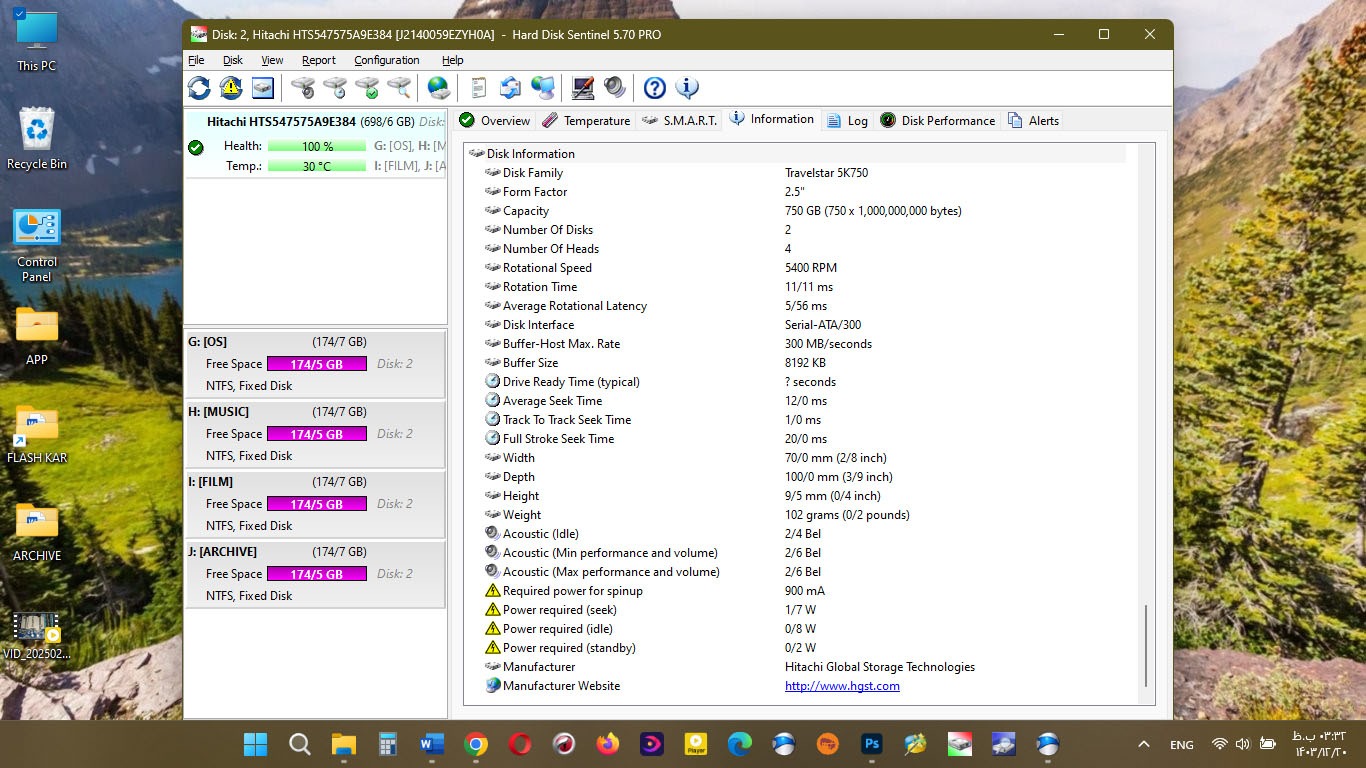Open the report document toolbar icon
Viewport: 1366px width, 768px height.
coord(478,88)
